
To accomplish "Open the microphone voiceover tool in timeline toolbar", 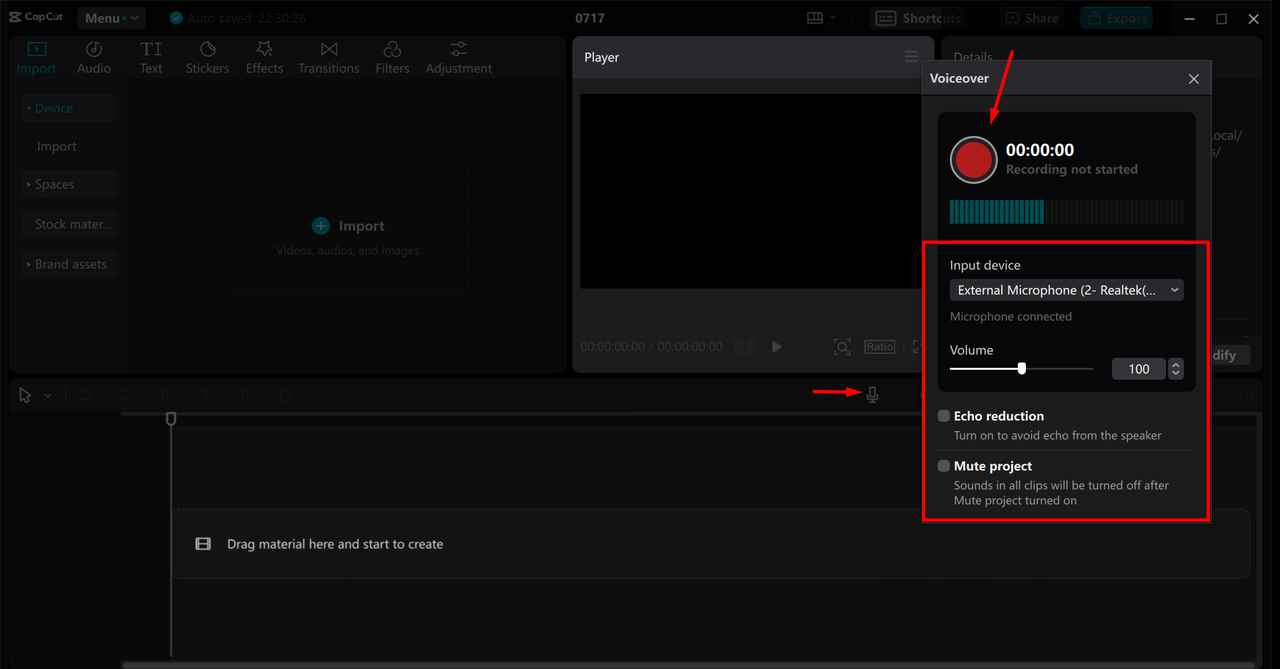I will point(872,395).
